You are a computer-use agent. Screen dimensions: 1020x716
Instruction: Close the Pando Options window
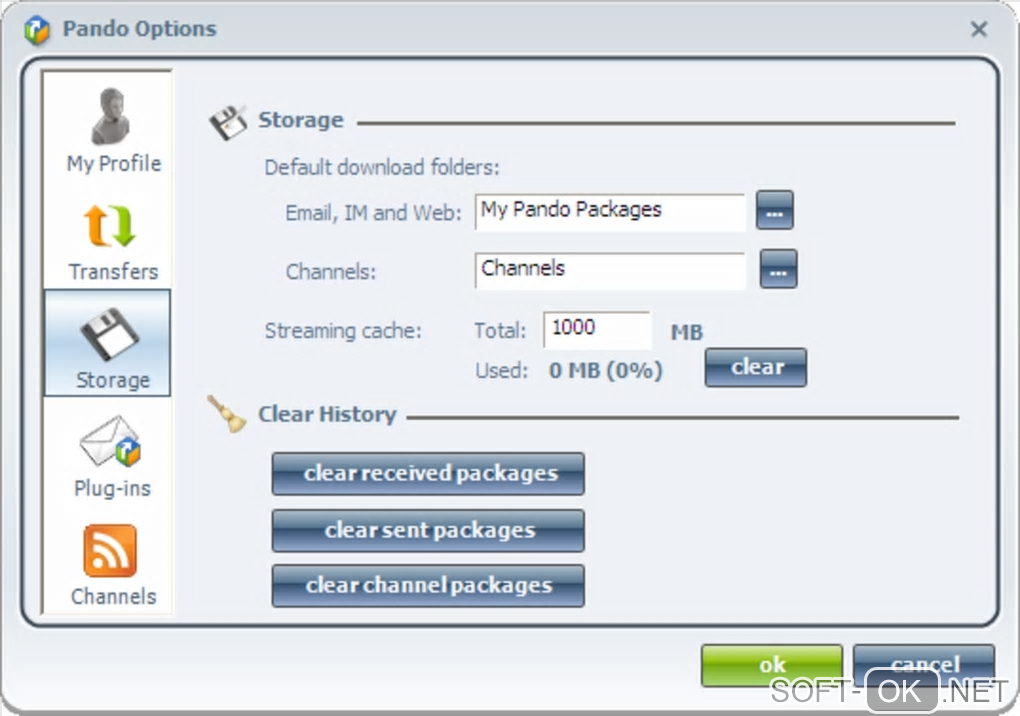[979, 30]
